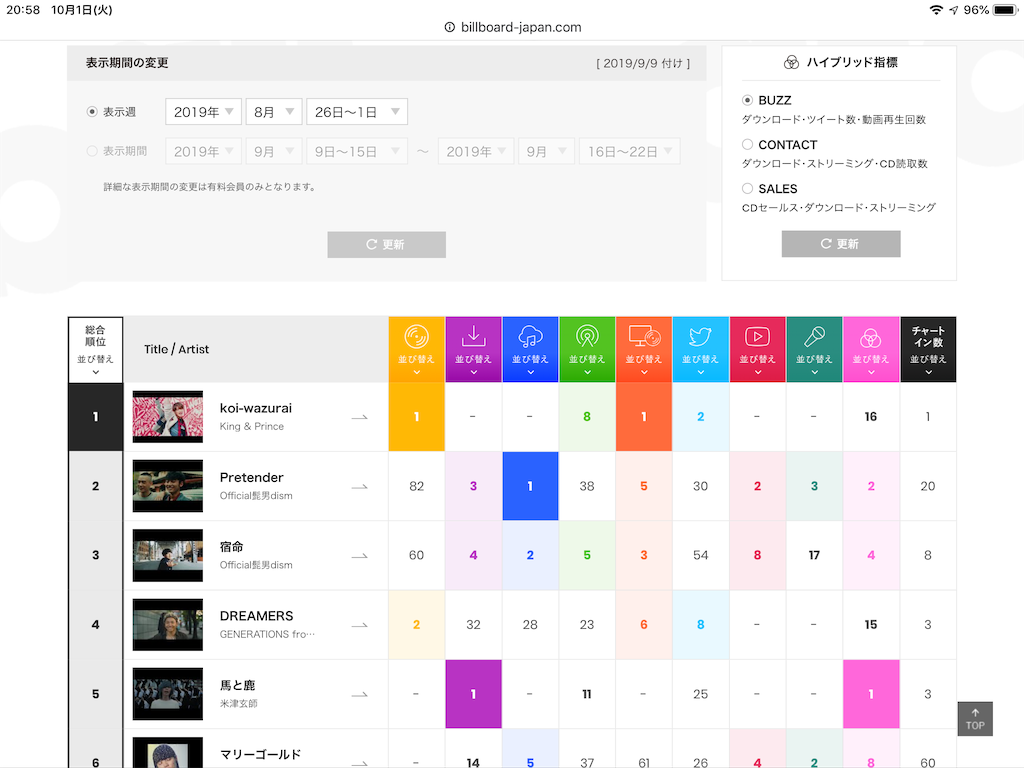Sort by Twitter bird icon column
The height and width of the screenshot is (768, 1024).
(701, 349)
